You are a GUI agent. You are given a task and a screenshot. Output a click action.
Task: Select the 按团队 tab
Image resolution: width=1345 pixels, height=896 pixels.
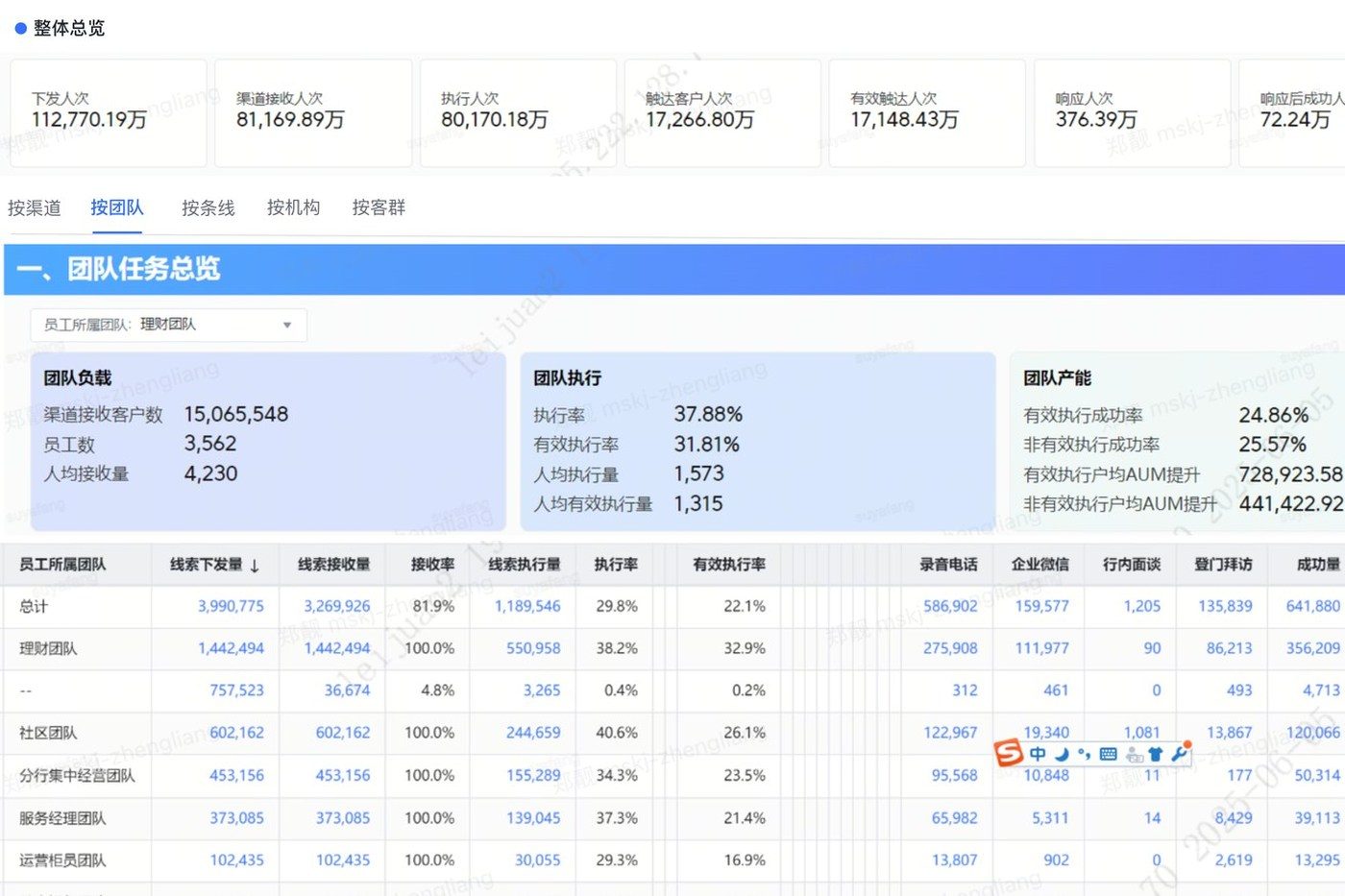tap(117, 207)
